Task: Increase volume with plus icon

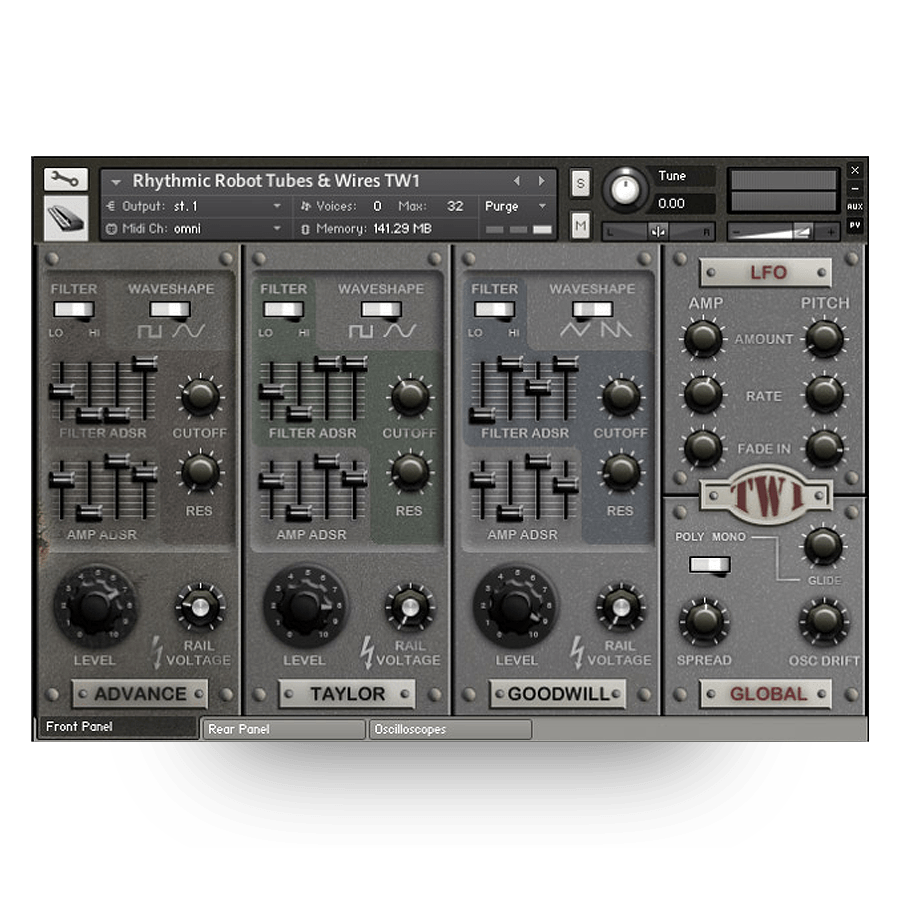Action: [831, 232]
